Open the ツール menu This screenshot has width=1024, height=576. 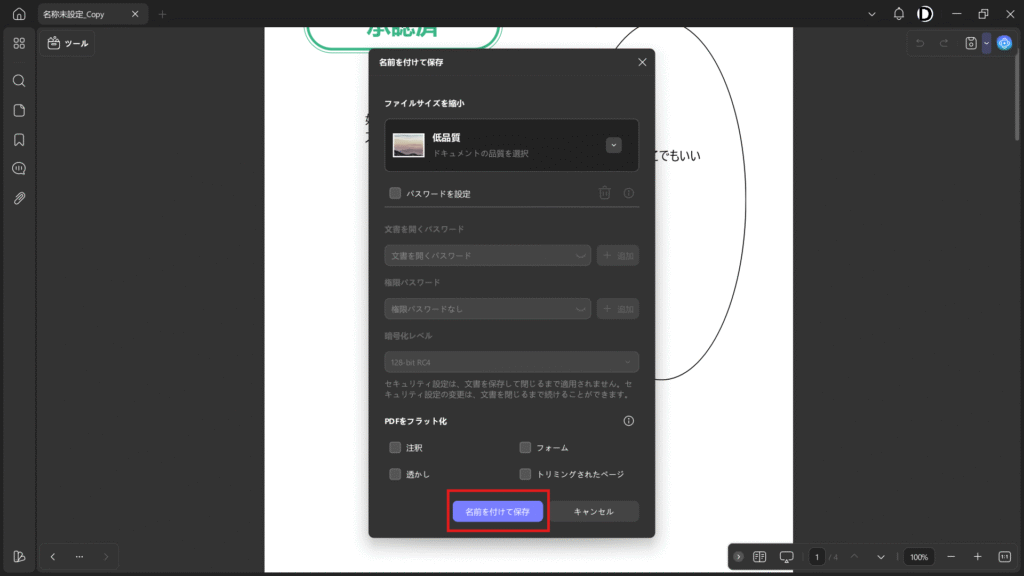(68, 44)
